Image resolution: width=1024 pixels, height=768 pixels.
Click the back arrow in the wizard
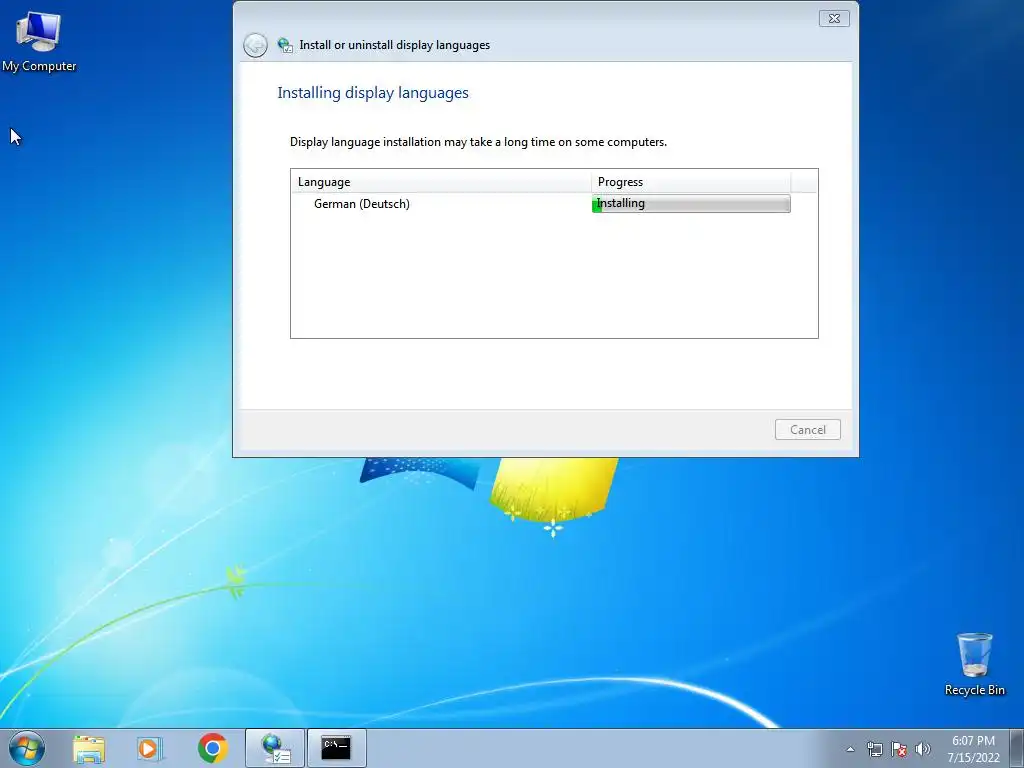click(255, 45)
